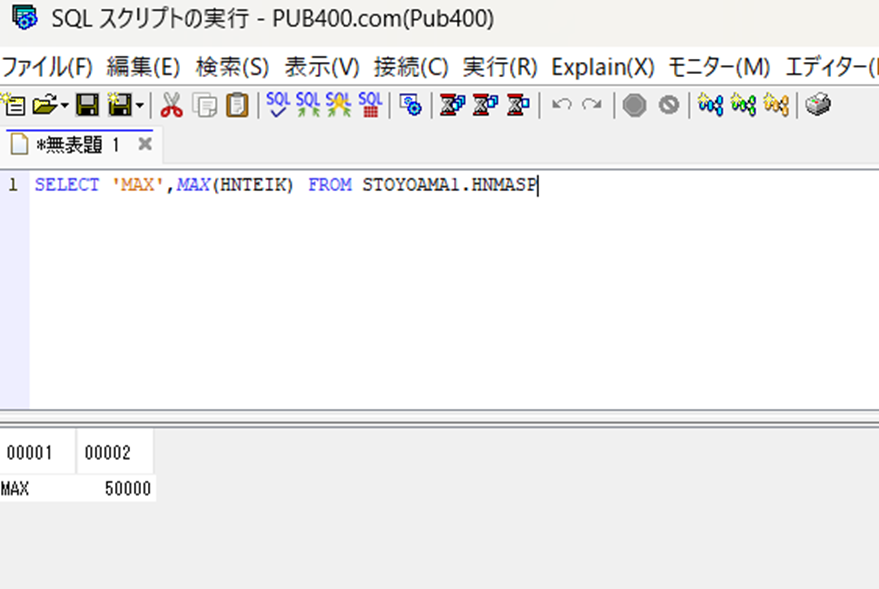
Task: Click the third Explain diagram icon
Action: click(776, 105)
